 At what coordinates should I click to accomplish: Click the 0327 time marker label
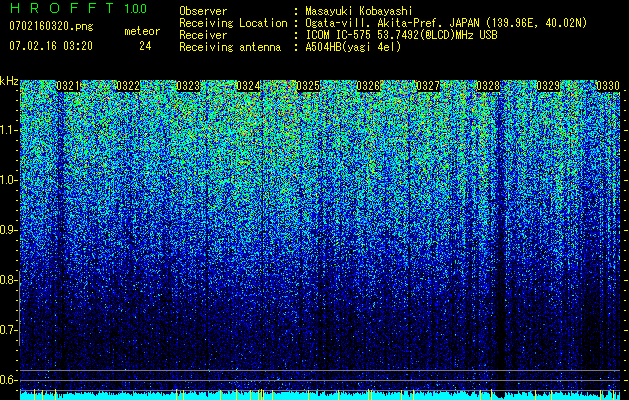428,86
